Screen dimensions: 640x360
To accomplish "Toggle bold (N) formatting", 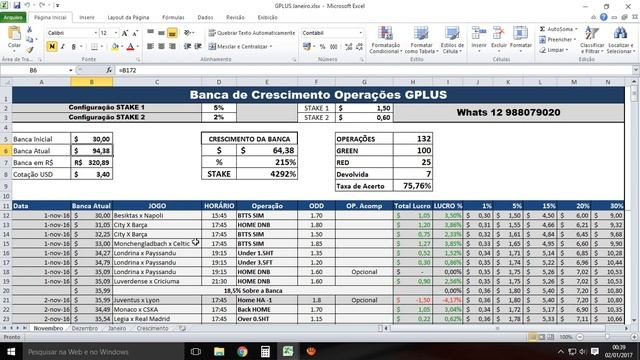I will pyautogui.click(x=52, y=47).
